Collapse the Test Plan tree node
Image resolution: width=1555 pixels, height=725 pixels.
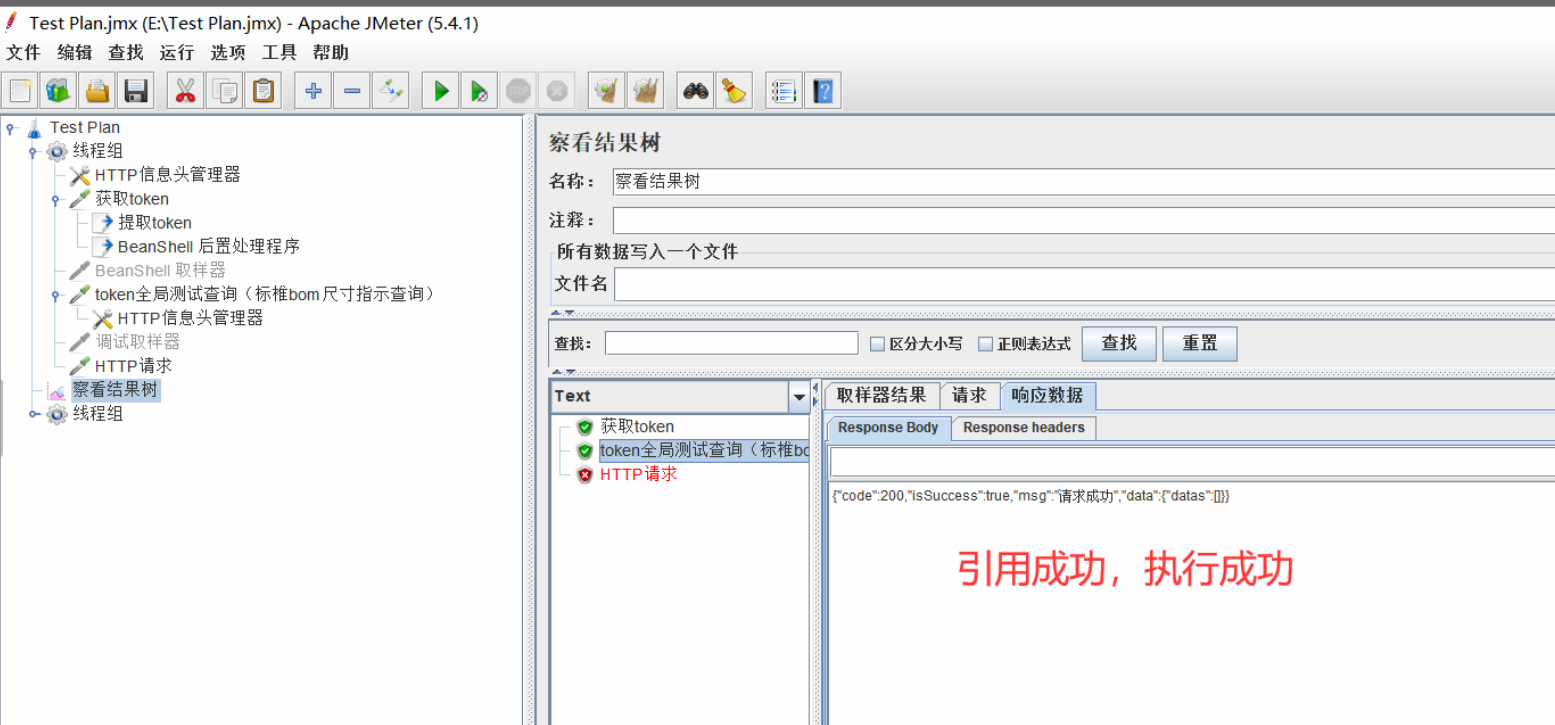coord(12,128)
